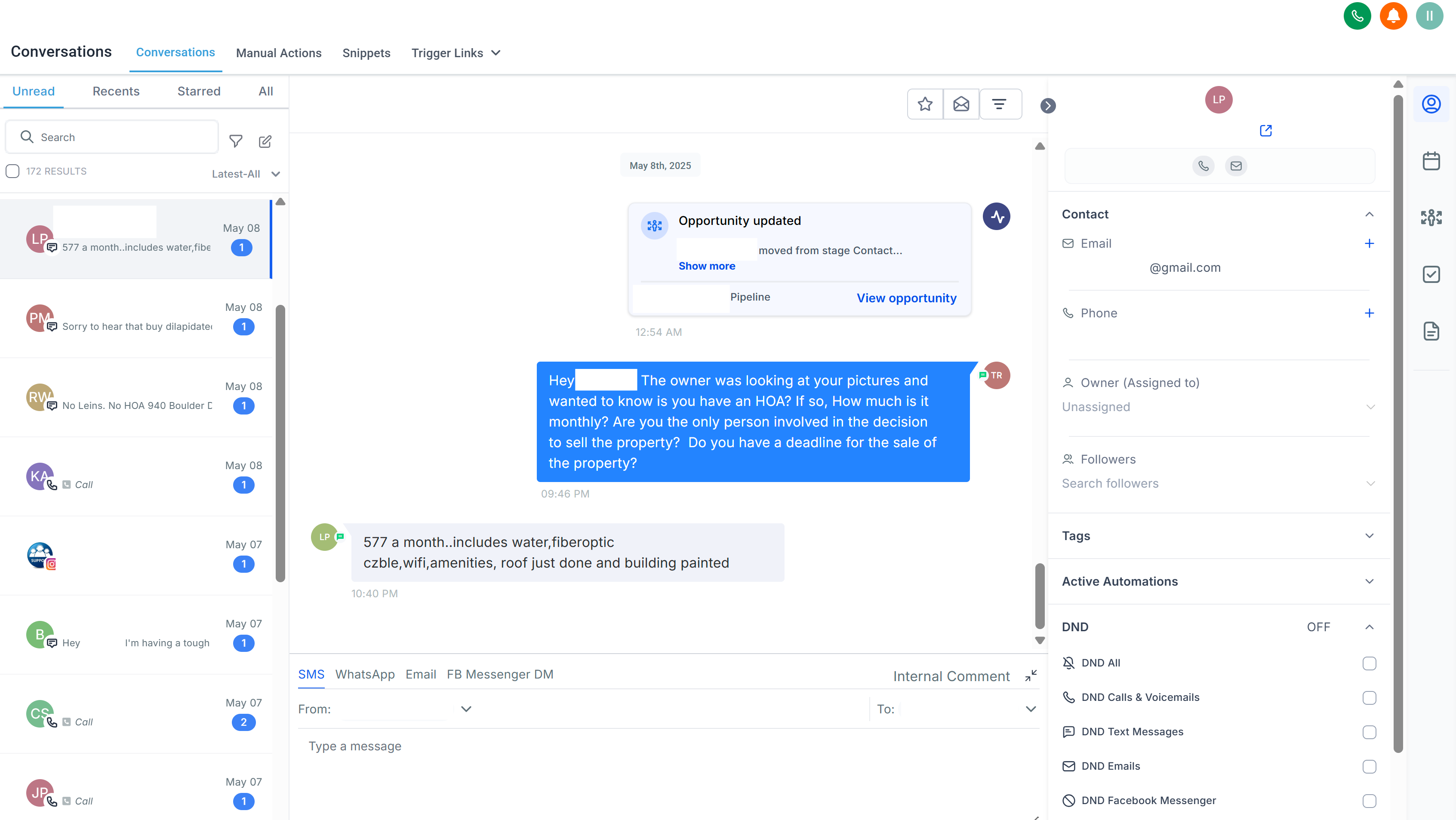This screenshot has height=820, width=1456.
Task: Open the Manual Actions tab
Action: (x=279, y=53)
